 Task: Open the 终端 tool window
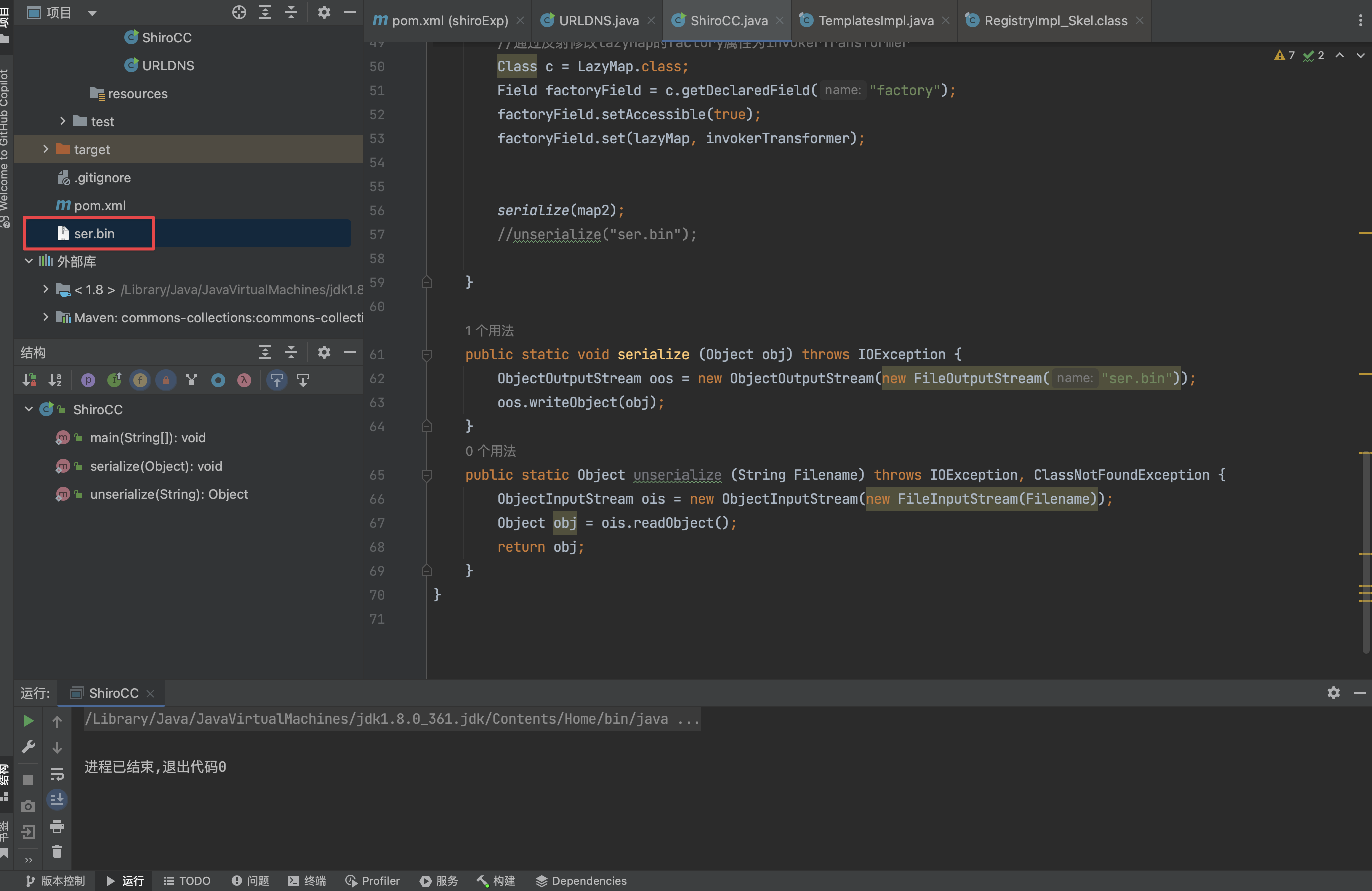[307, 880]
